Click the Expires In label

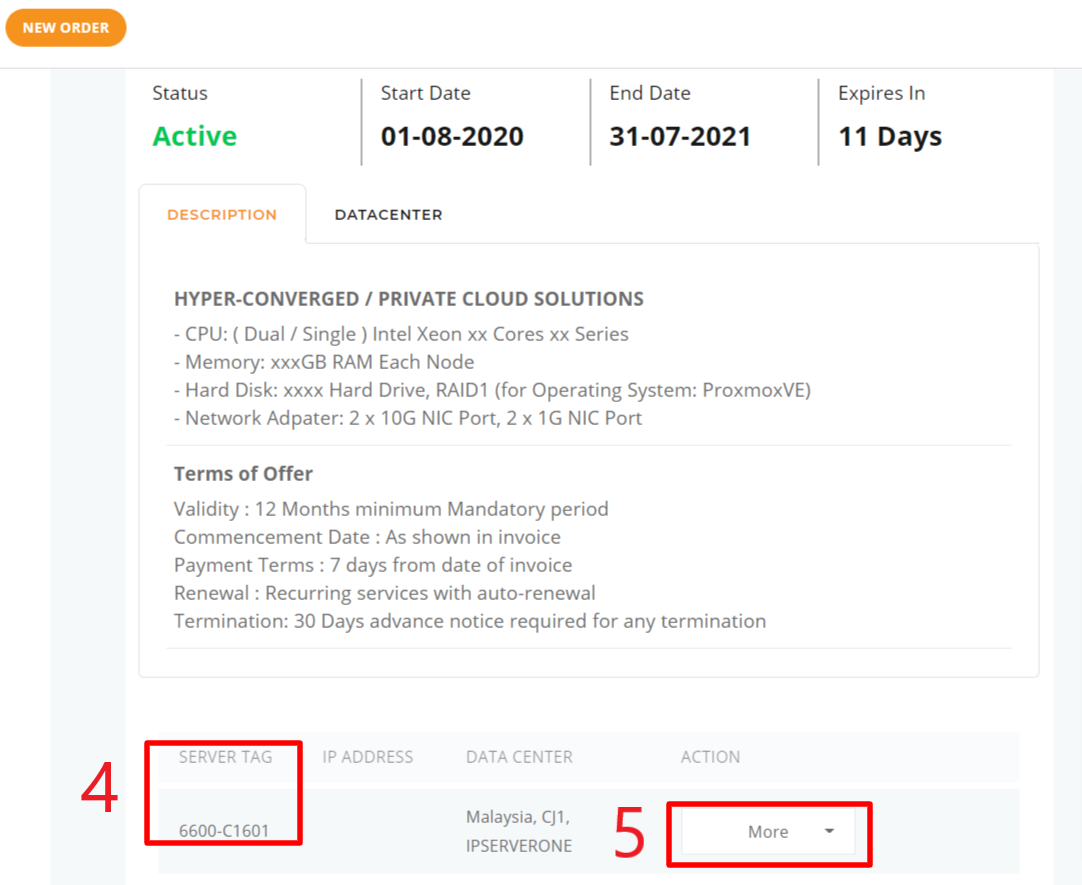[x=881, y=92]
